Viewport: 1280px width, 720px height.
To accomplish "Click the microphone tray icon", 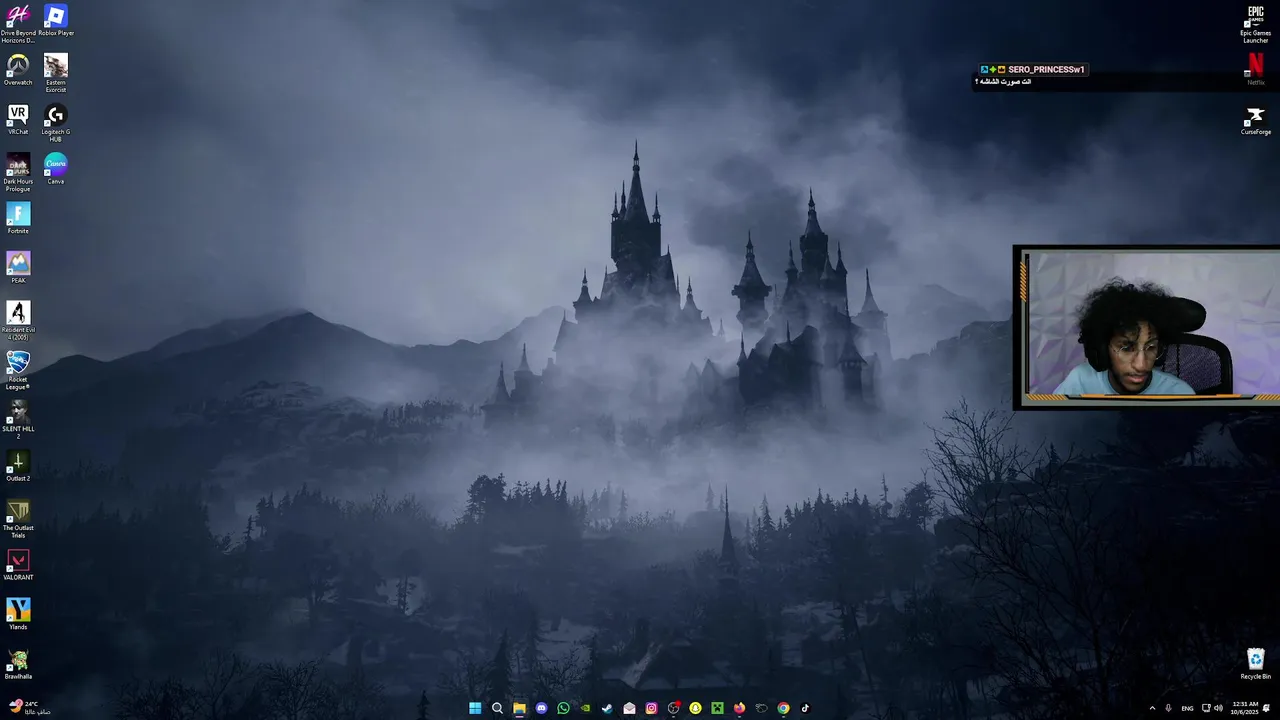I will (x=1168, y=708).
